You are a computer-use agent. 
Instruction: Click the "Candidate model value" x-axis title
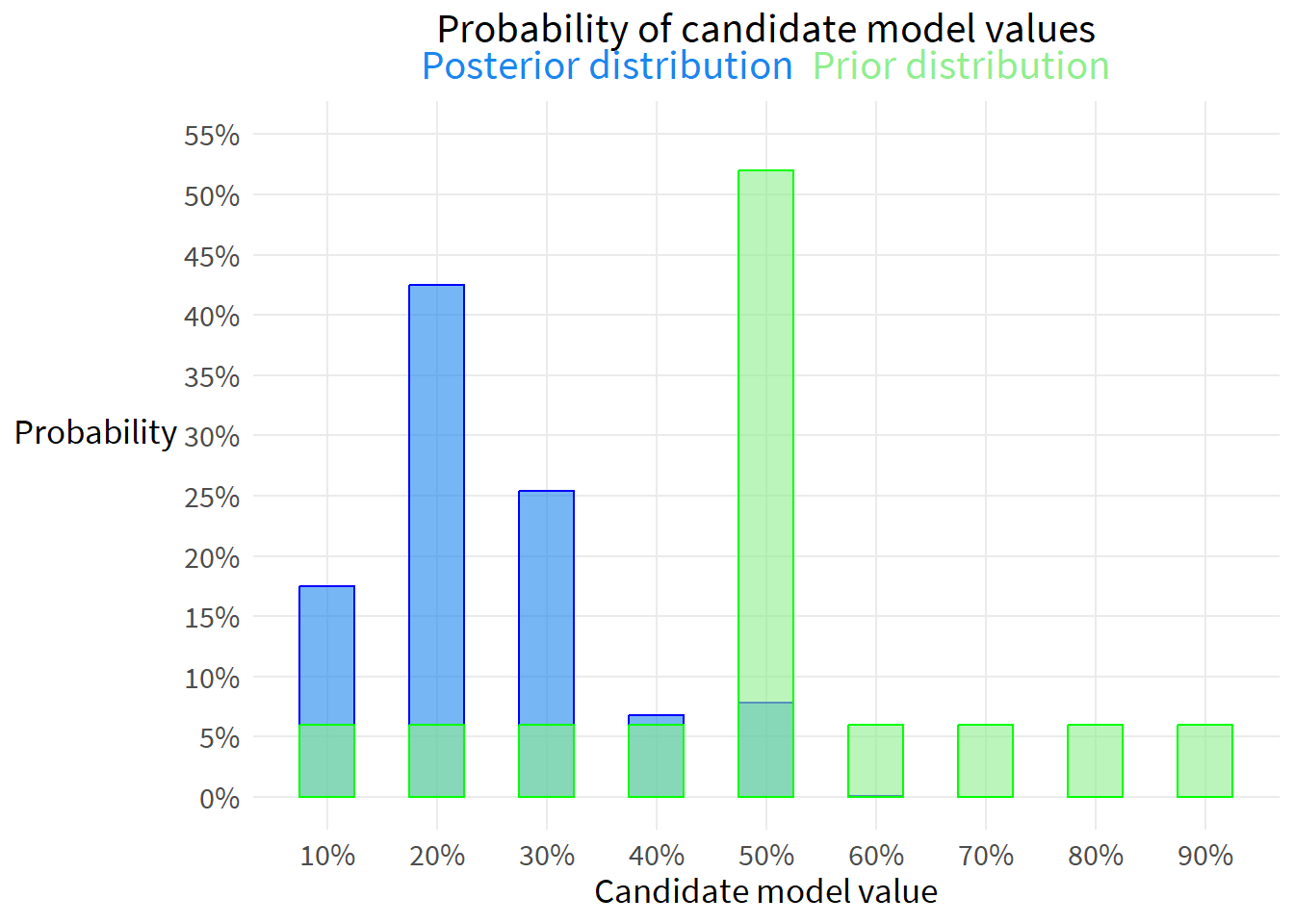click(765, 891)
